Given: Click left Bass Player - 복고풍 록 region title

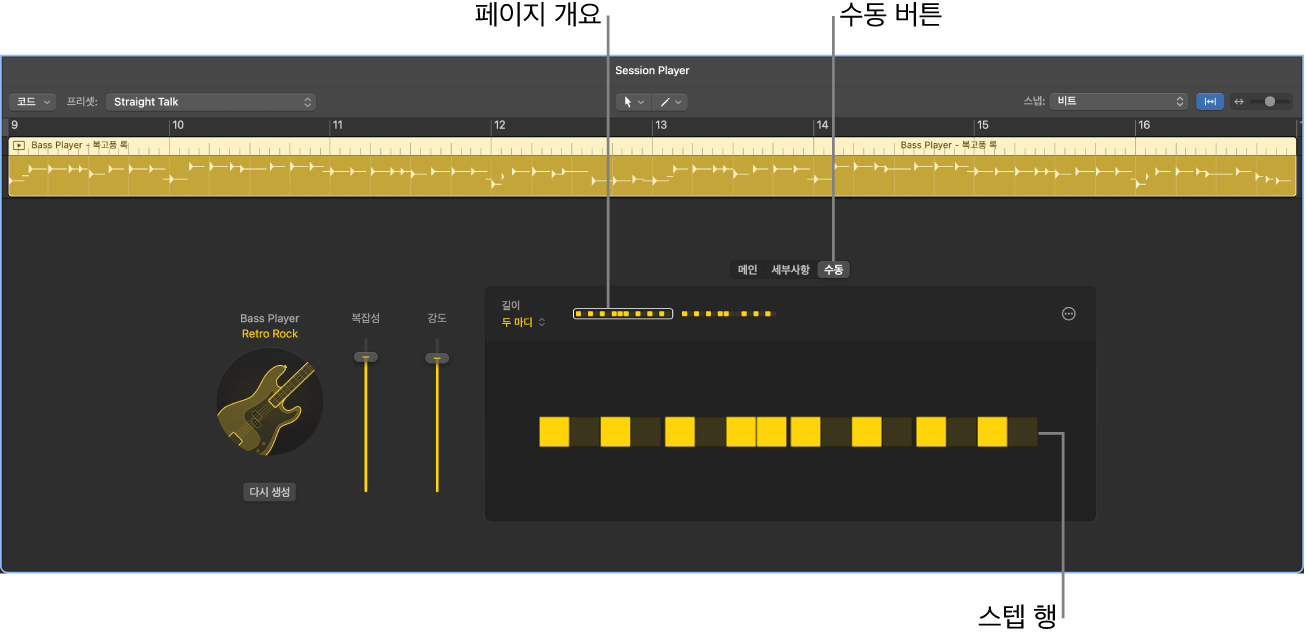Looking at the screenshot, I should [x=80, y=146].
